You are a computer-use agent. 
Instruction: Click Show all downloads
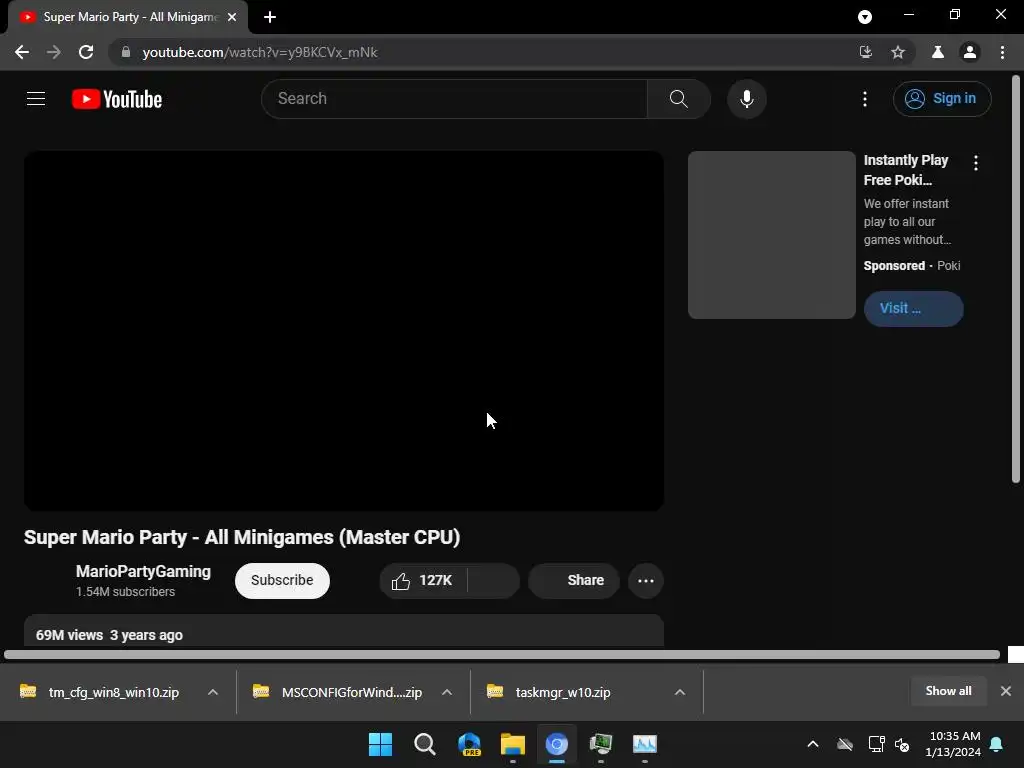[x=948, y=691]
